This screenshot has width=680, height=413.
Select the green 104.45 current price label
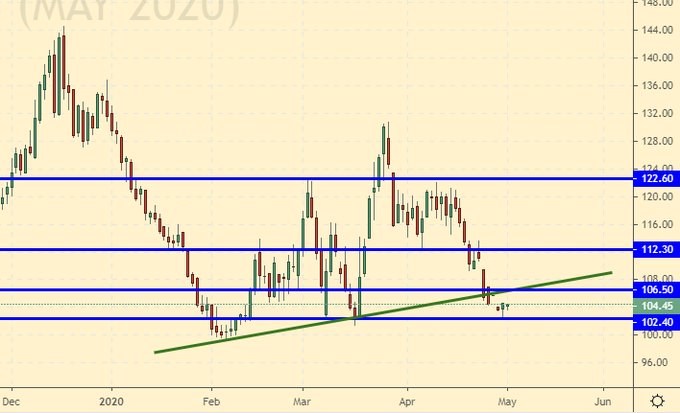point(656,305)
